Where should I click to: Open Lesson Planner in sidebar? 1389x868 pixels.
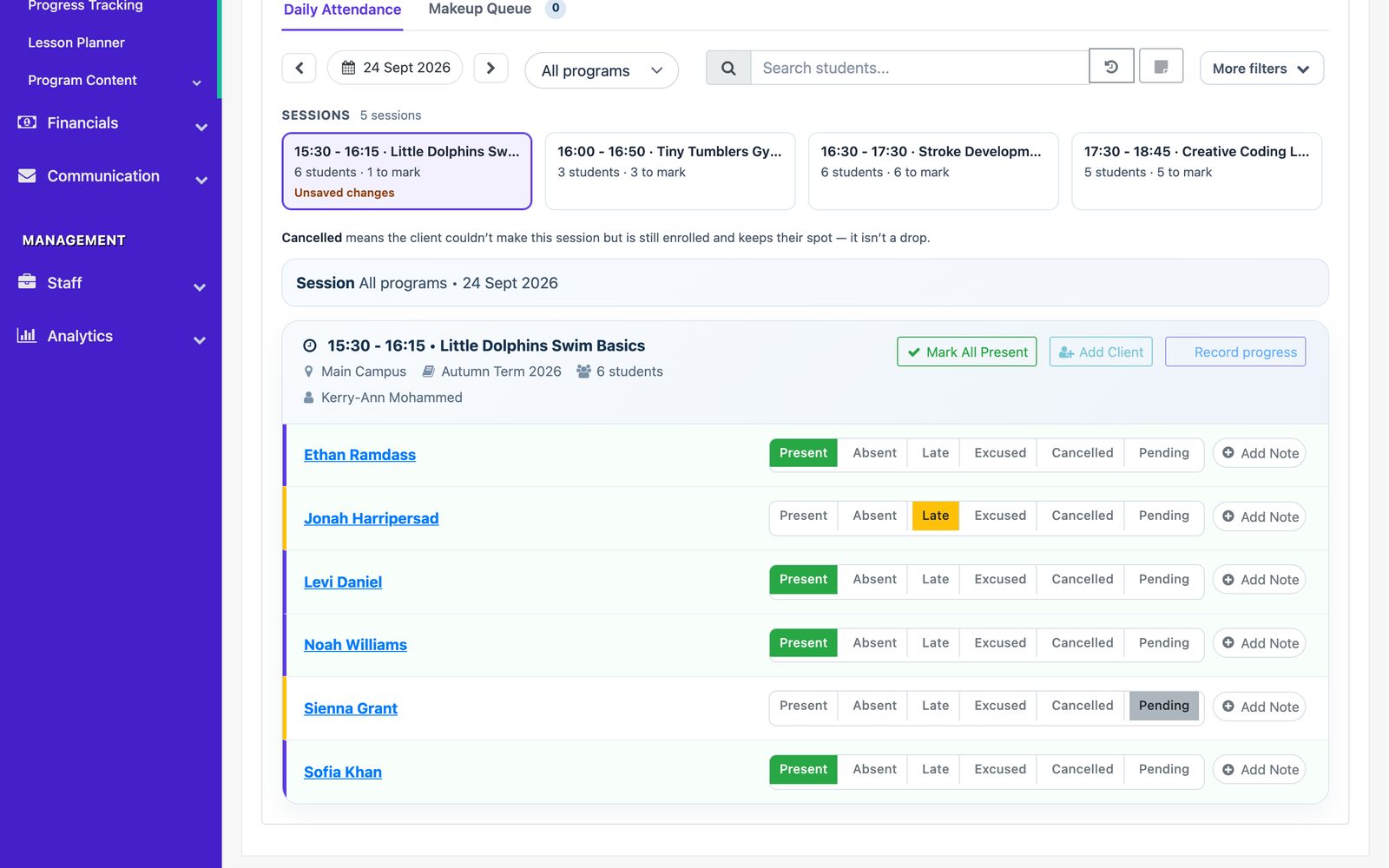coord(76,43)
